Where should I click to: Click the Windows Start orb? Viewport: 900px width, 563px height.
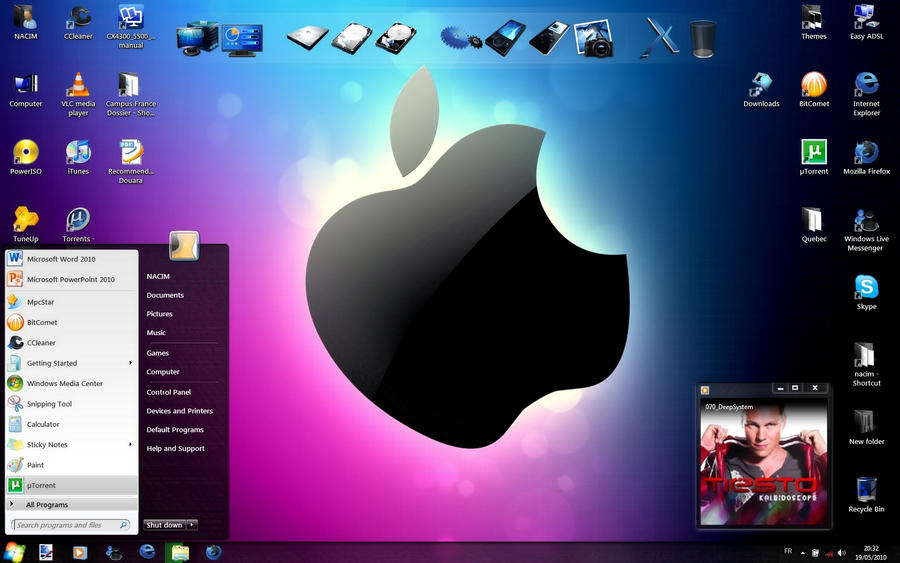coord(14,552)
